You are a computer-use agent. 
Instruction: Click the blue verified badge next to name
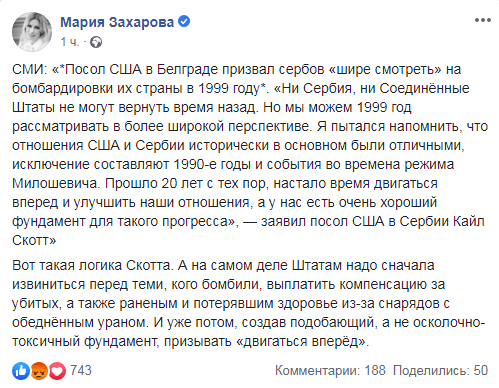[x=184, y=22]
